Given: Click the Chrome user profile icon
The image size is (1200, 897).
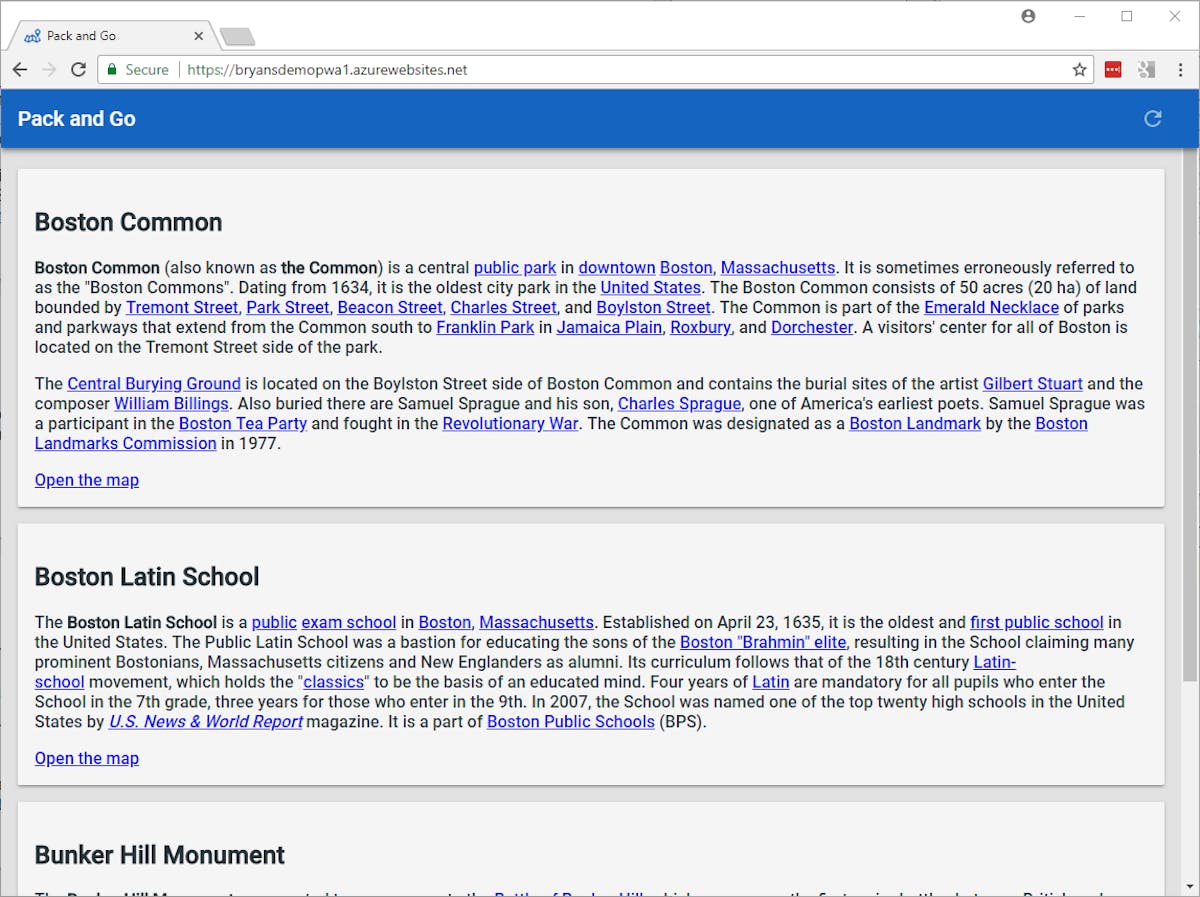Looking at the screenshot, I should coord(1028,16).
